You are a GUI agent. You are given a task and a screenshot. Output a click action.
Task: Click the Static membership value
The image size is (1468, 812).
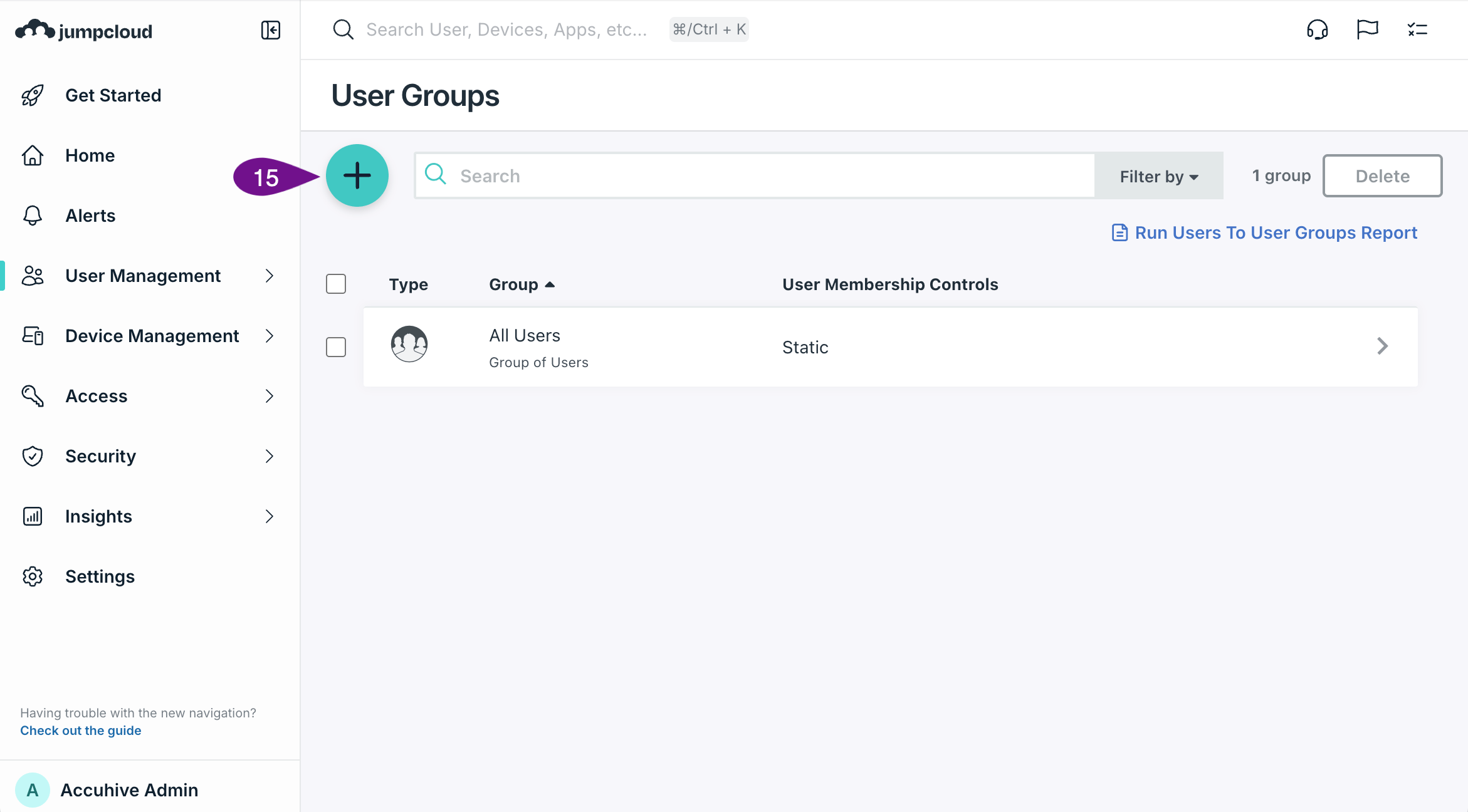805,347
